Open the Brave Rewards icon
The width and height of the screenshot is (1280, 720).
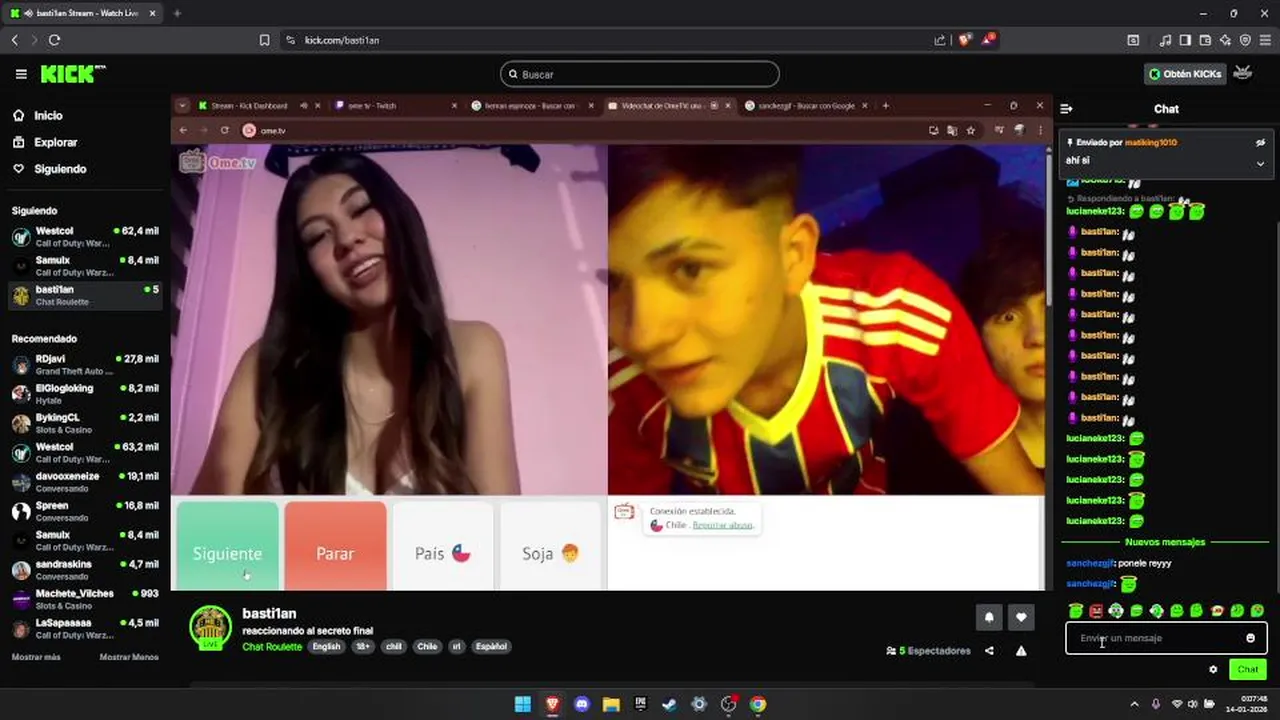[x=989, y=40]
